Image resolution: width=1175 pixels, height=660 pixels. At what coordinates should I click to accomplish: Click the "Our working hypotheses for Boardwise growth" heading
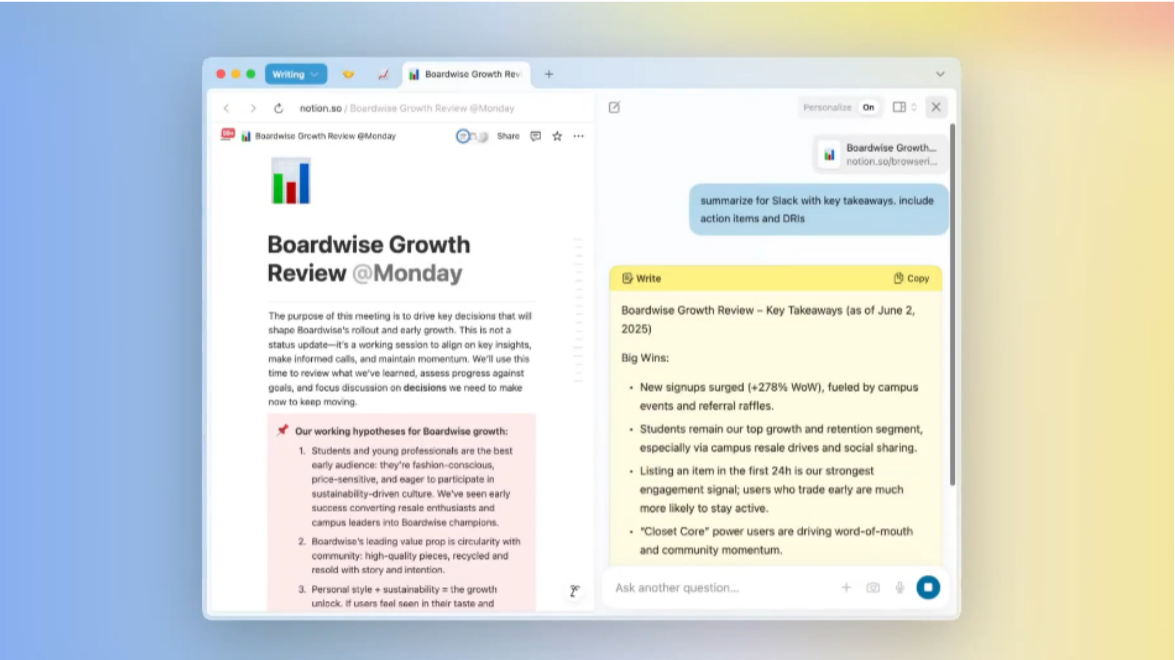(401, 432)
